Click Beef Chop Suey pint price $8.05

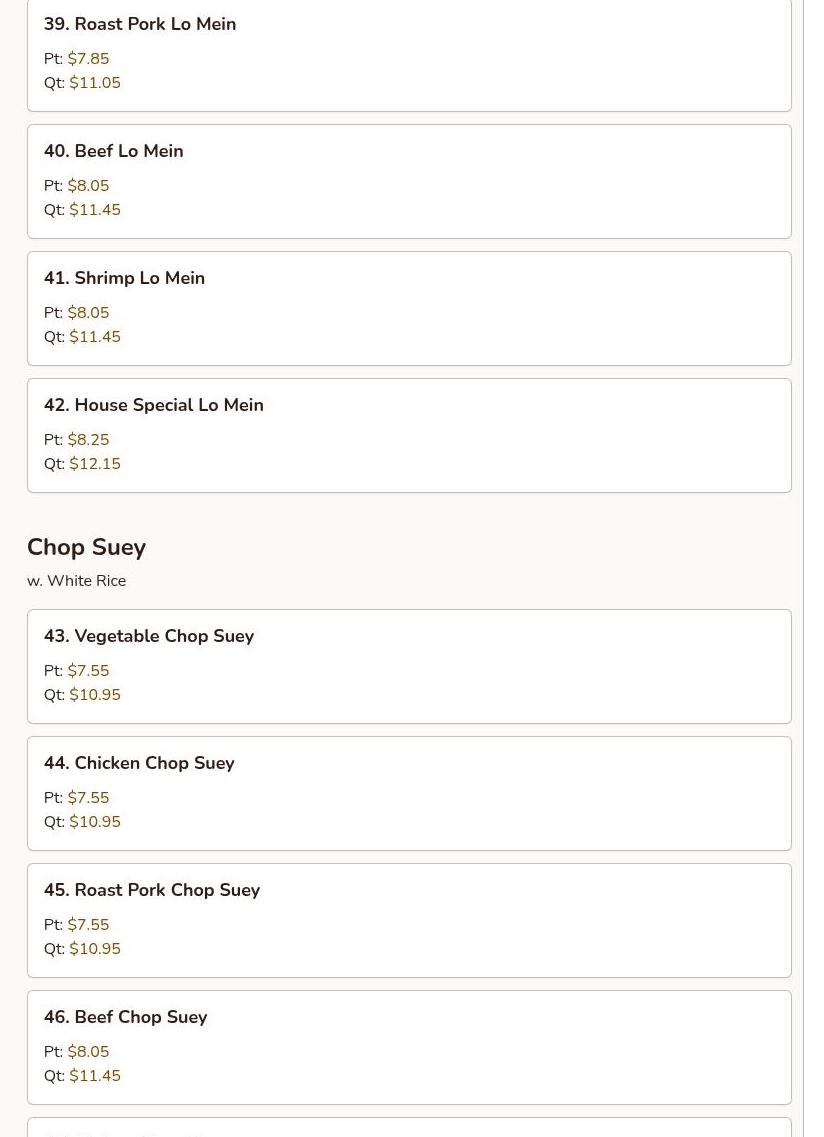tap(88, 1051)
